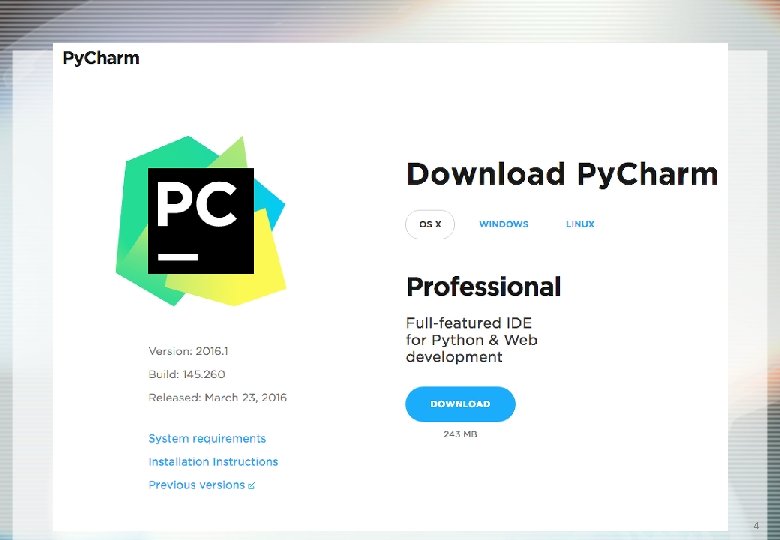Open the Installation Instructions link
The image size is (780, 540).
[213, 462]
